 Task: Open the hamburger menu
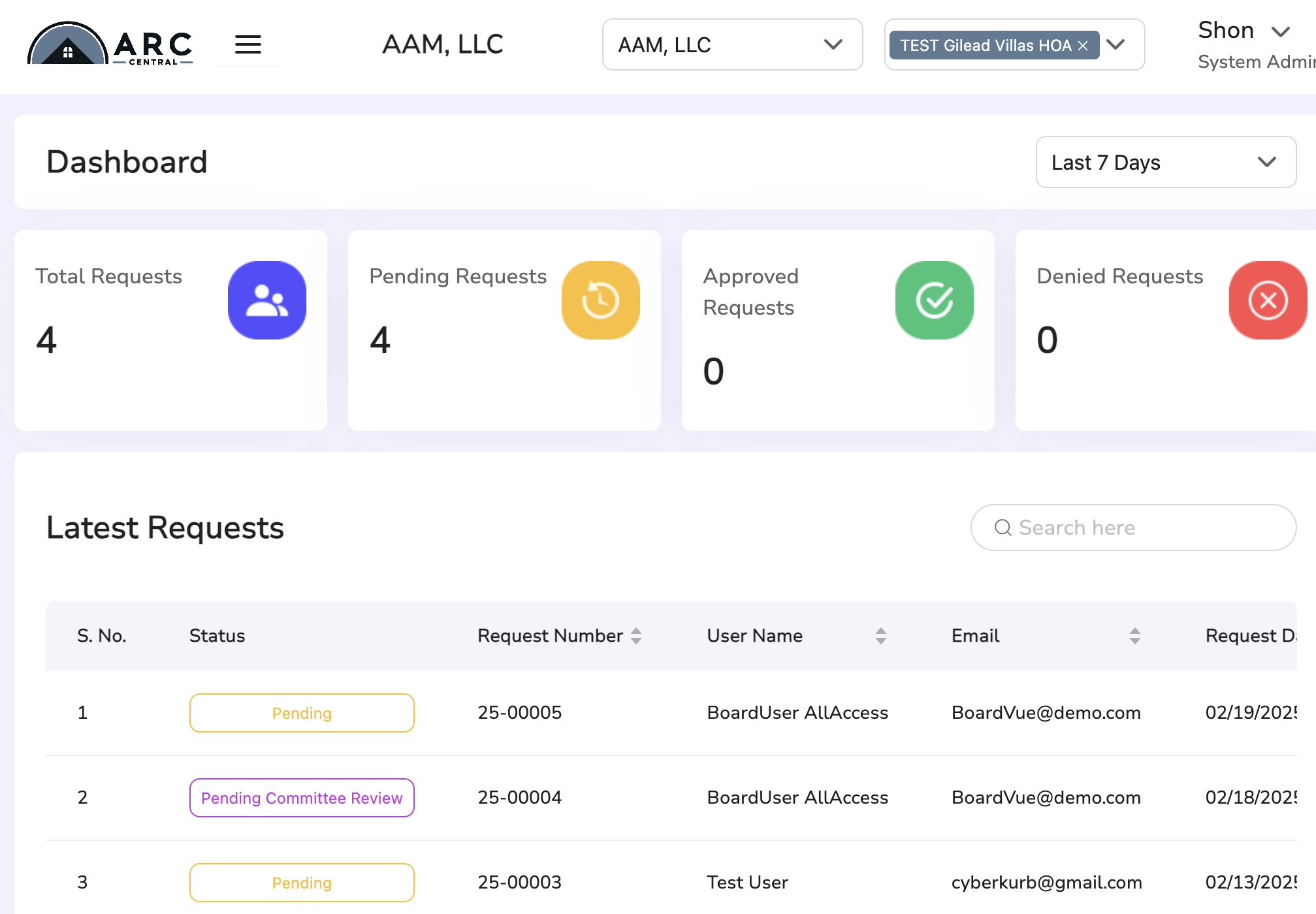248,44
